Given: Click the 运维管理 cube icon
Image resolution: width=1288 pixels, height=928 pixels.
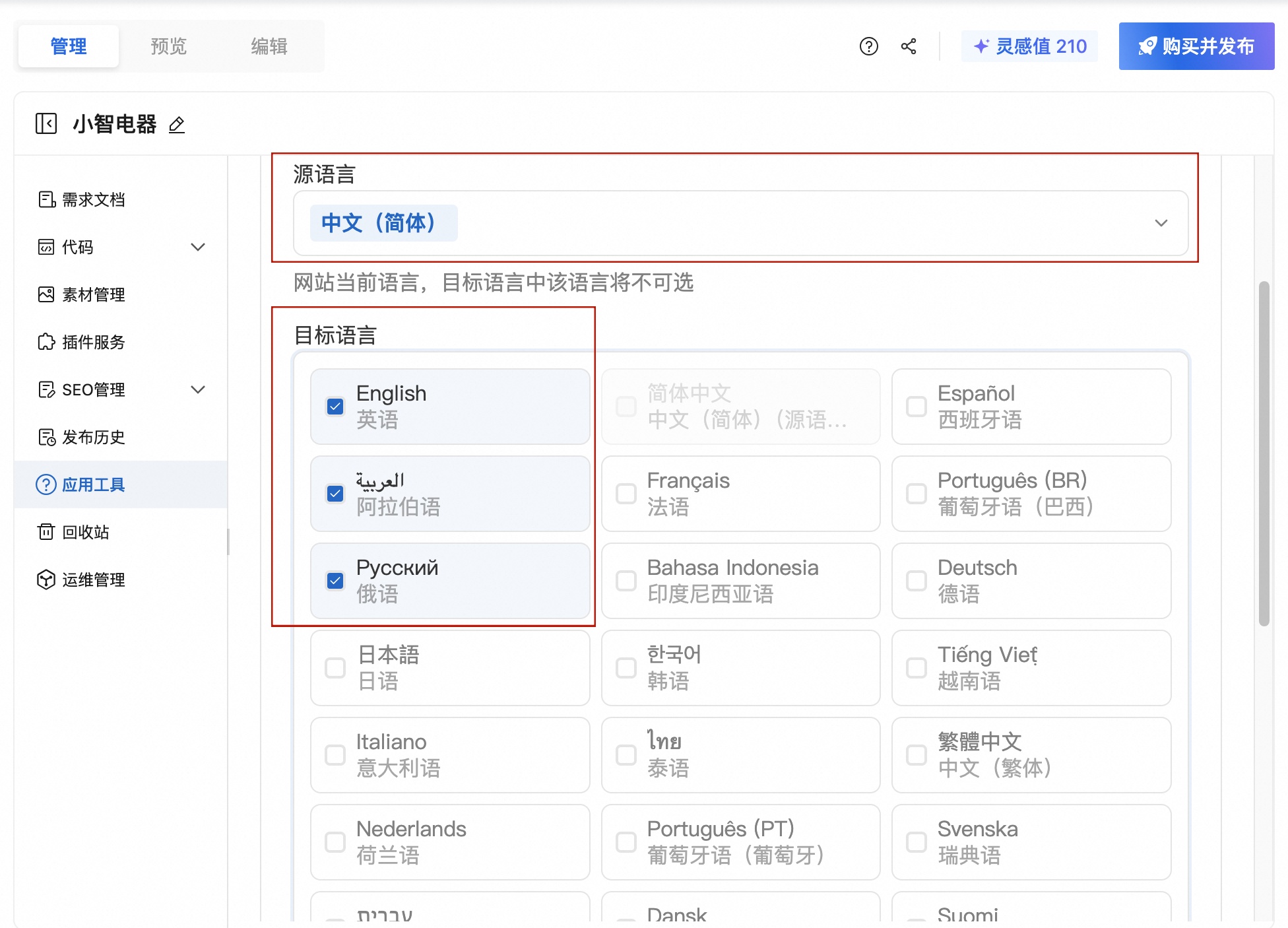Looking at the screenshot, I should tap(46, 580).
